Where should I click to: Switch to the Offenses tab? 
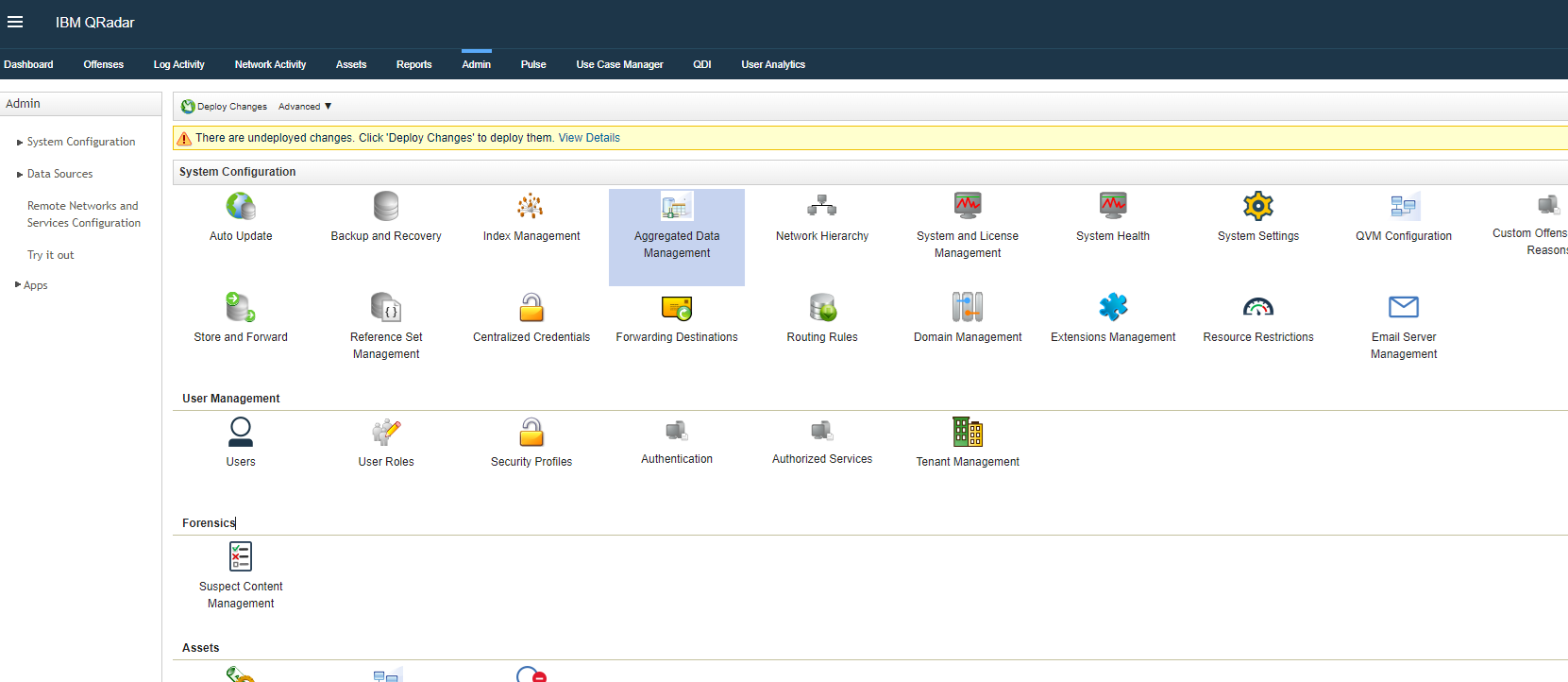pos(104,64)
